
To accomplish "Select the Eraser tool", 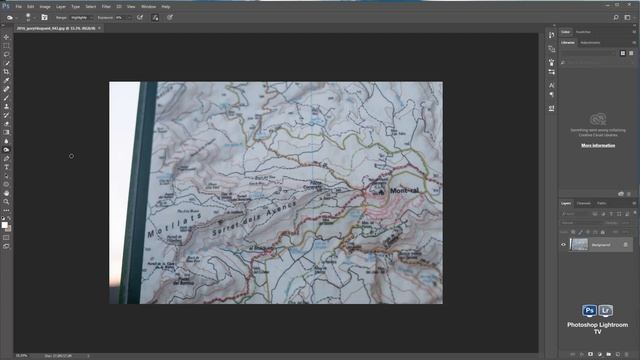I will click(x=6, y=124).
